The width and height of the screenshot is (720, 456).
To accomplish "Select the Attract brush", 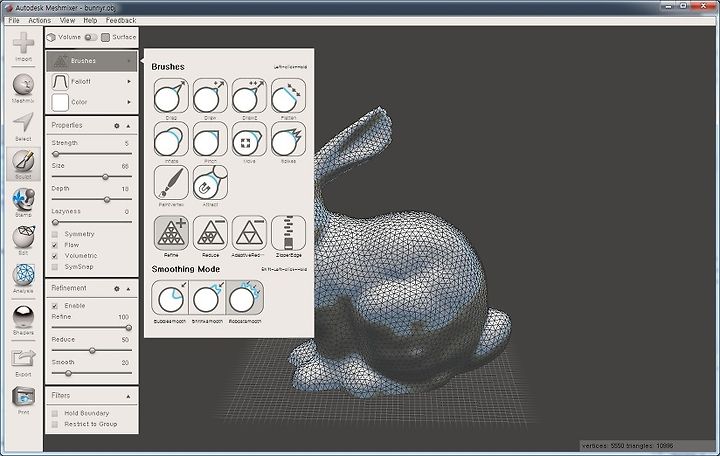I will point(210,183).
